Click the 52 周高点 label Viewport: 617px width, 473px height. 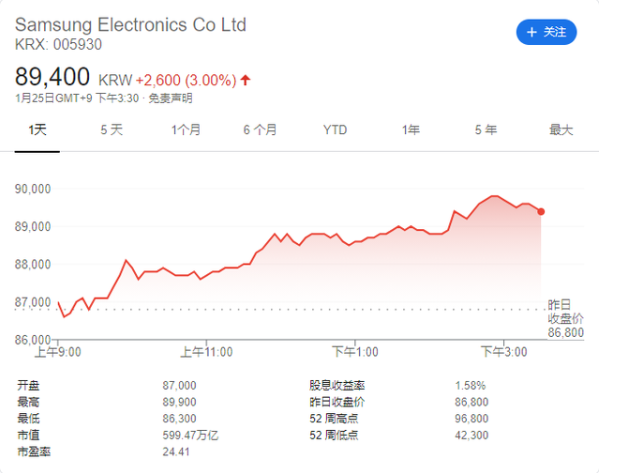click(334, 419)
